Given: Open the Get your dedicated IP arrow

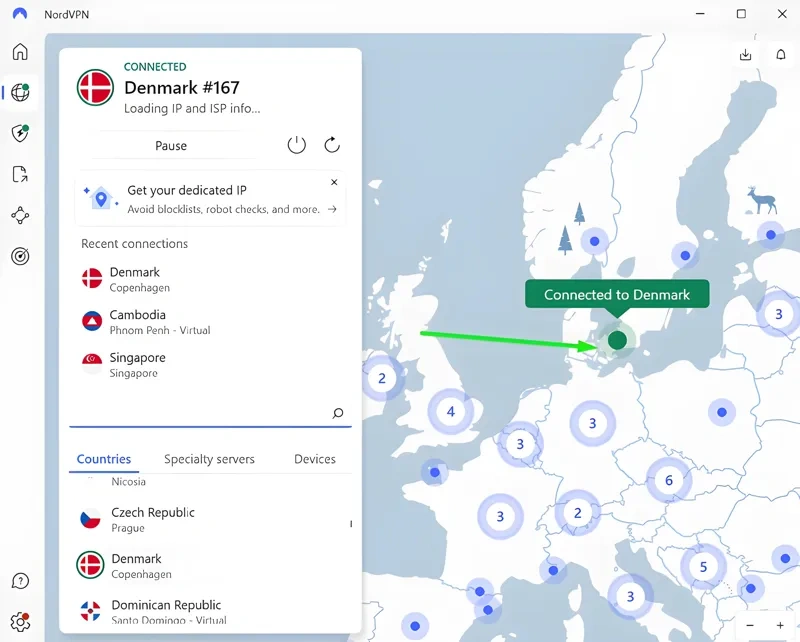Looking at the screenshot, I should tap(332, 210).
